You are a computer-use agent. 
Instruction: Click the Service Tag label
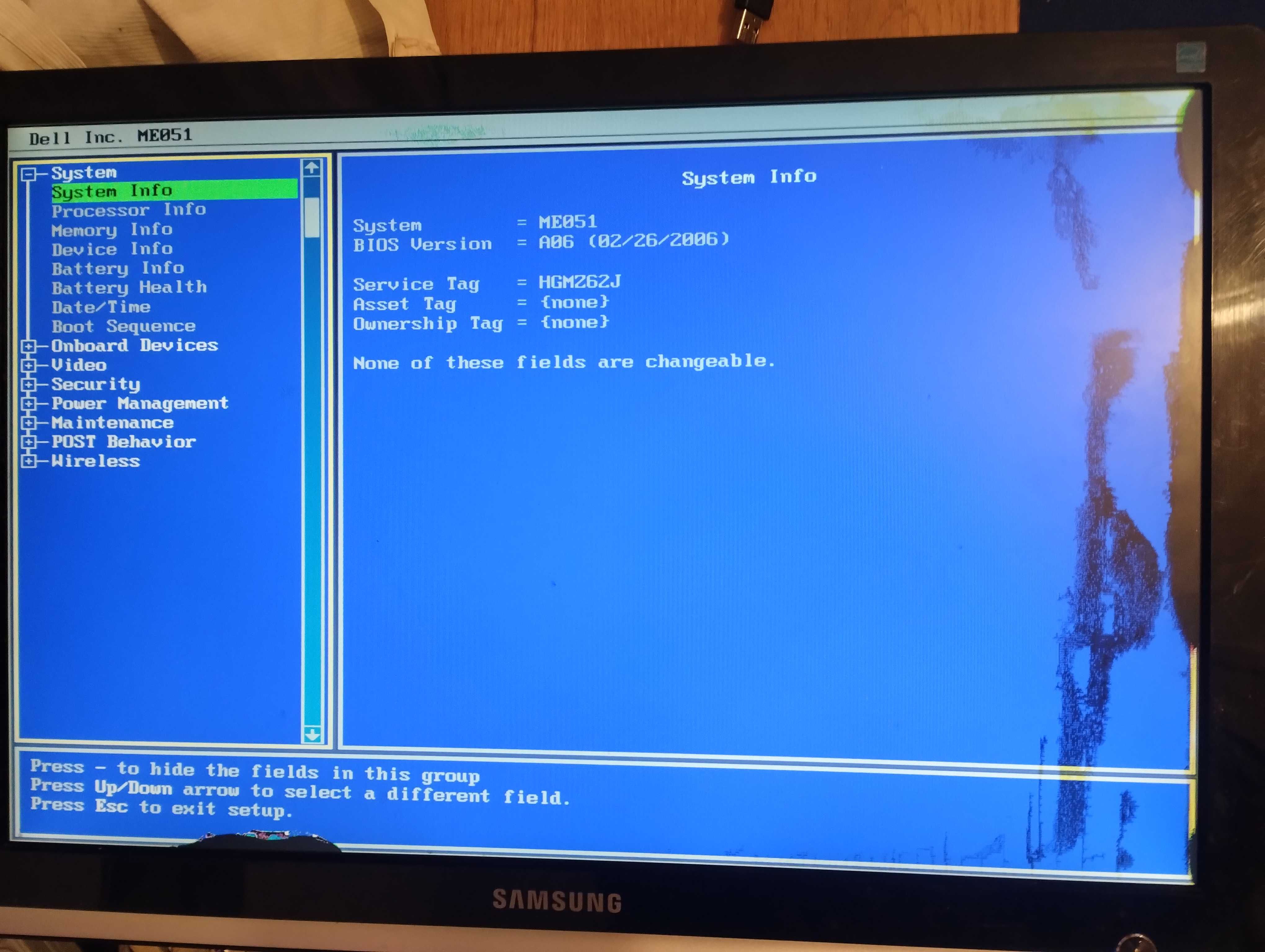pyautogui.click(x=416, y=284)
